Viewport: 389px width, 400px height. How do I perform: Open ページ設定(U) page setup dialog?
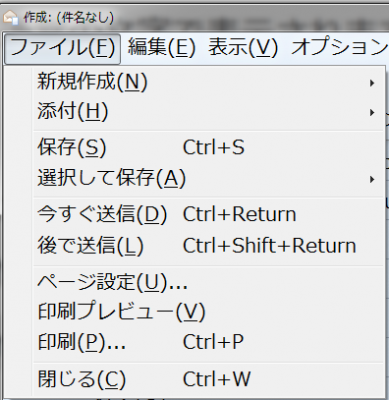pyautogui.click(x=209, y=283)
